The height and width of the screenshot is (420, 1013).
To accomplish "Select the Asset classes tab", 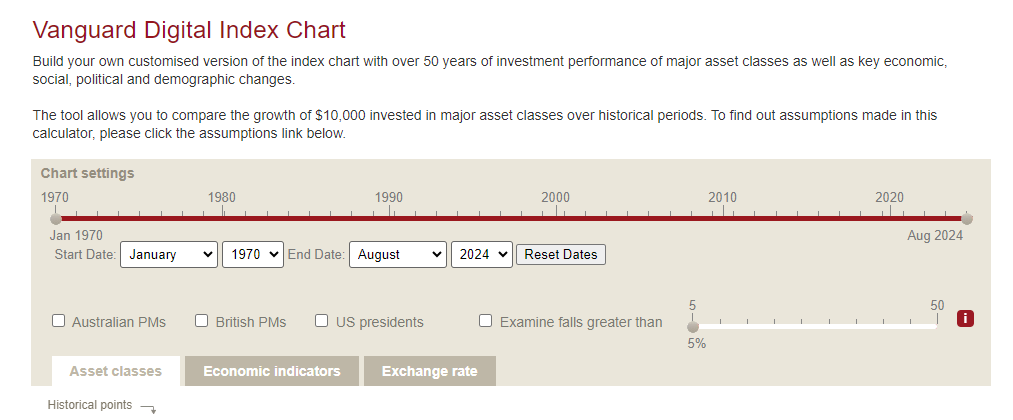I will click(116, 372).
